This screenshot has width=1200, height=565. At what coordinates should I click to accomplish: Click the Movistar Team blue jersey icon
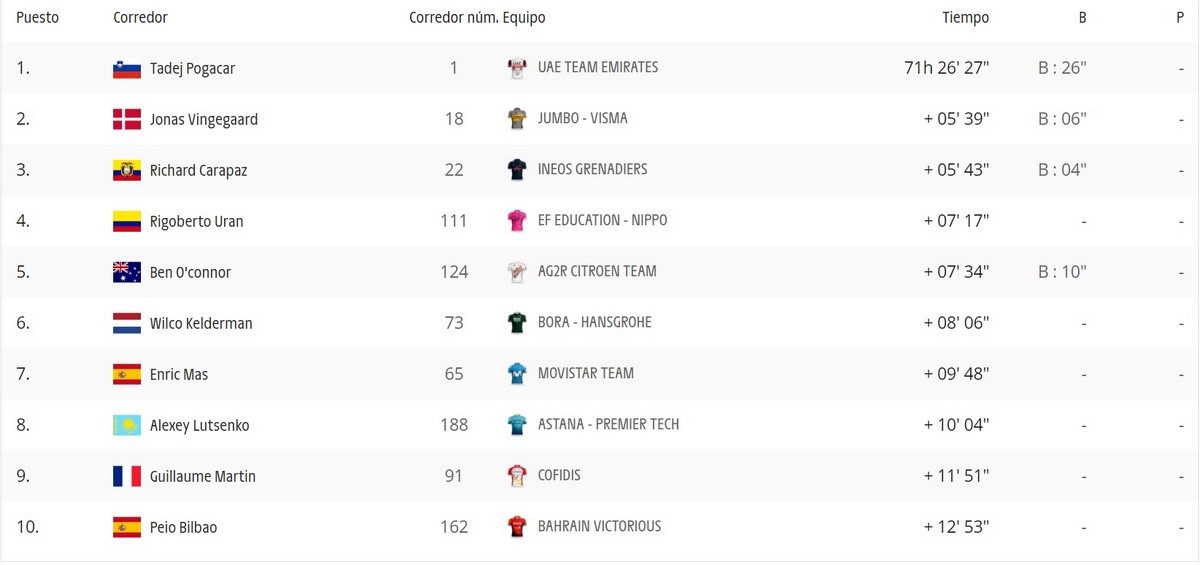pos(517,374)
